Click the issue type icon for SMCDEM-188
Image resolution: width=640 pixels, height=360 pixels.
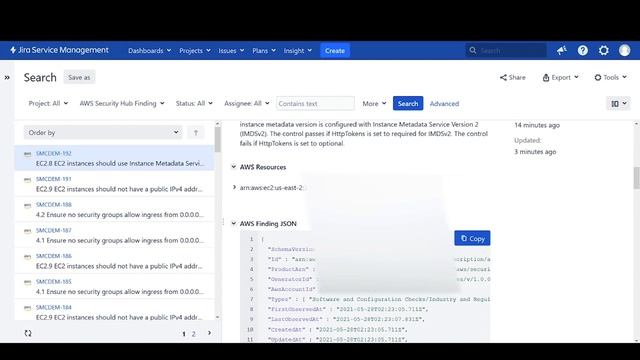27,205
